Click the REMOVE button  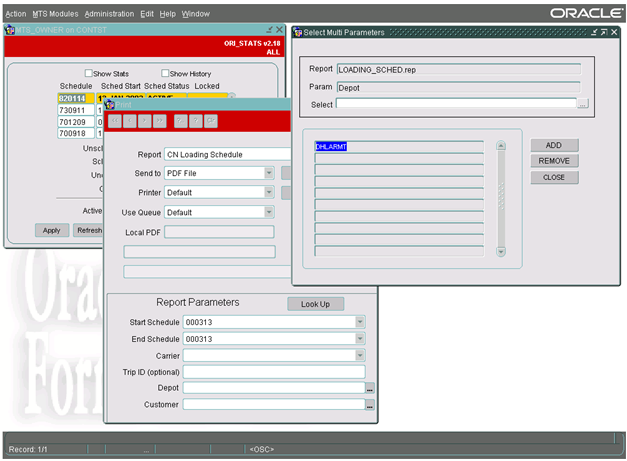[554, 161]
